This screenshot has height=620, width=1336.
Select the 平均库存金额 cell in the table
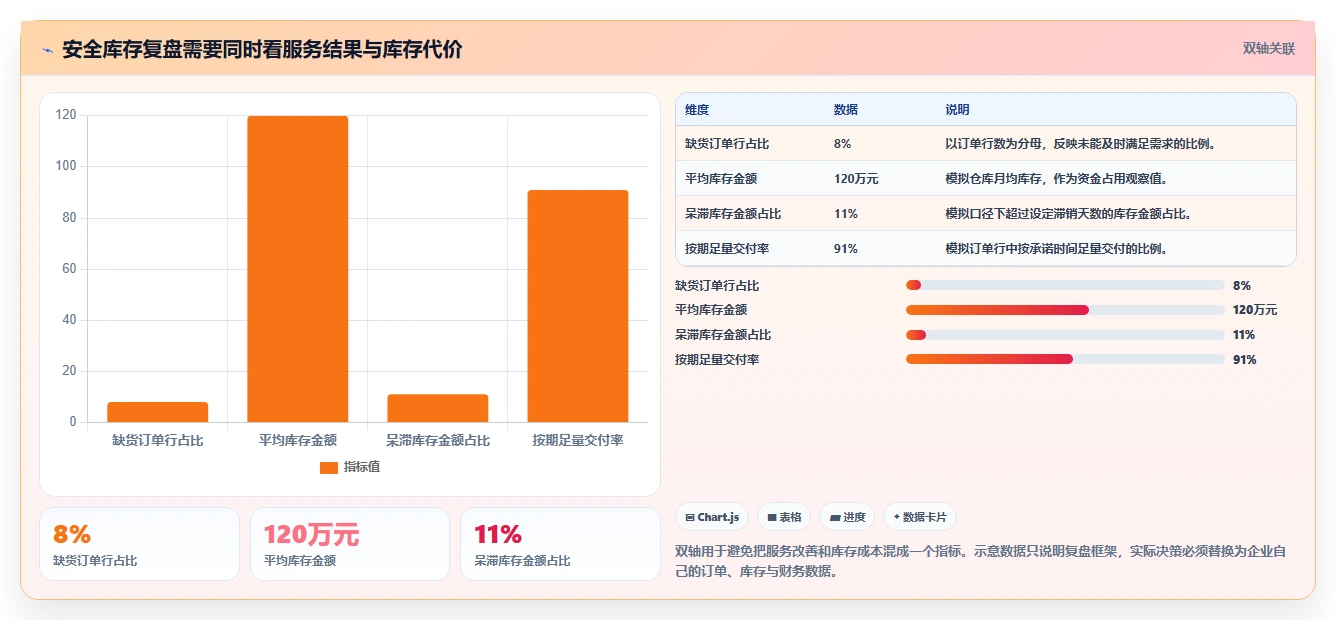point(721,179)
